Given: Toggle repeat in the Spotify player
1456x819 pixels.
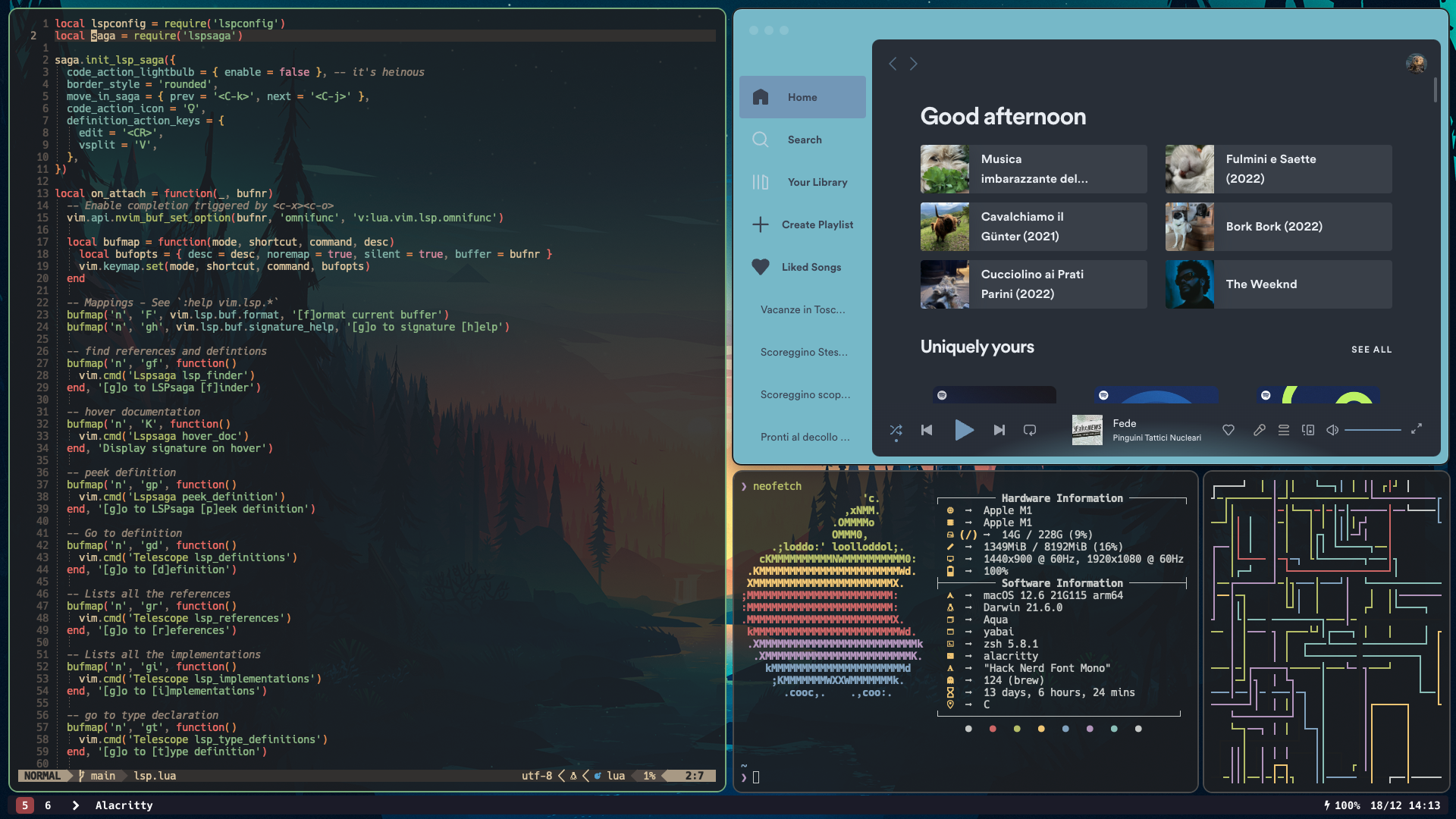Looking at the screenshot, I should click(x=1030, y=430).
